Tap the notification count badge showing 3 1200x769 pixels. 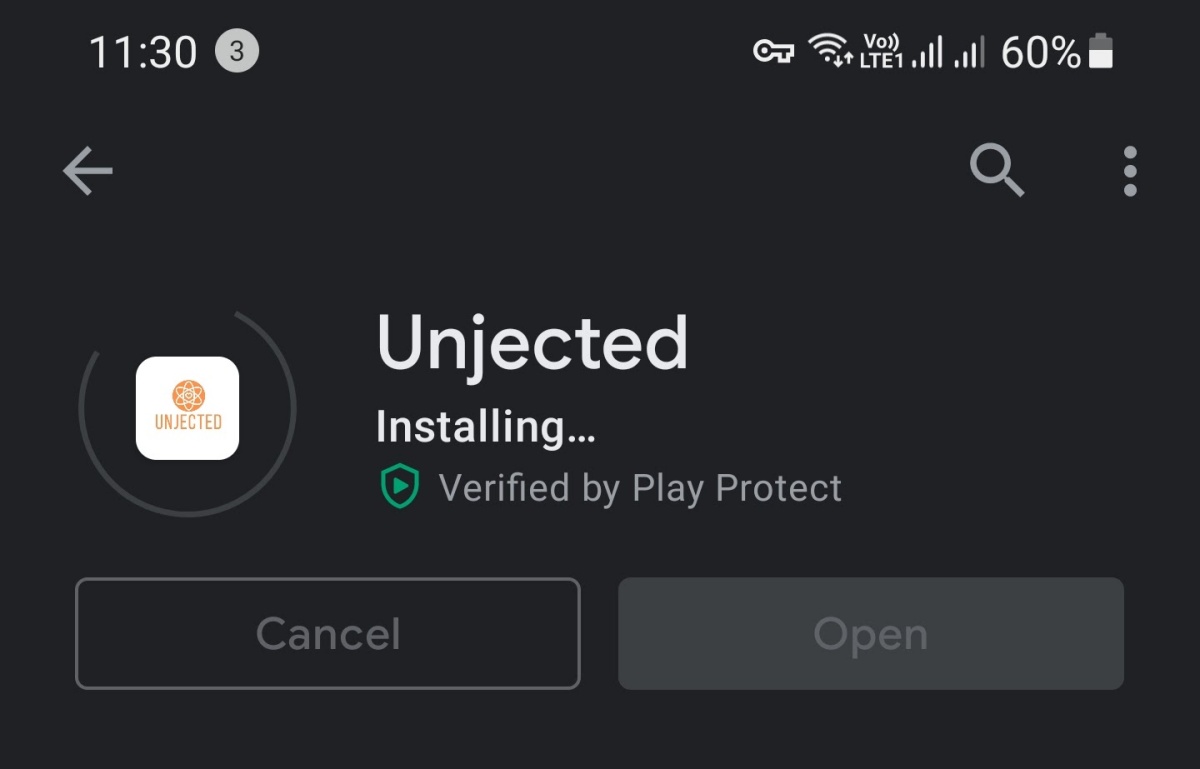[x=237, y=51]
